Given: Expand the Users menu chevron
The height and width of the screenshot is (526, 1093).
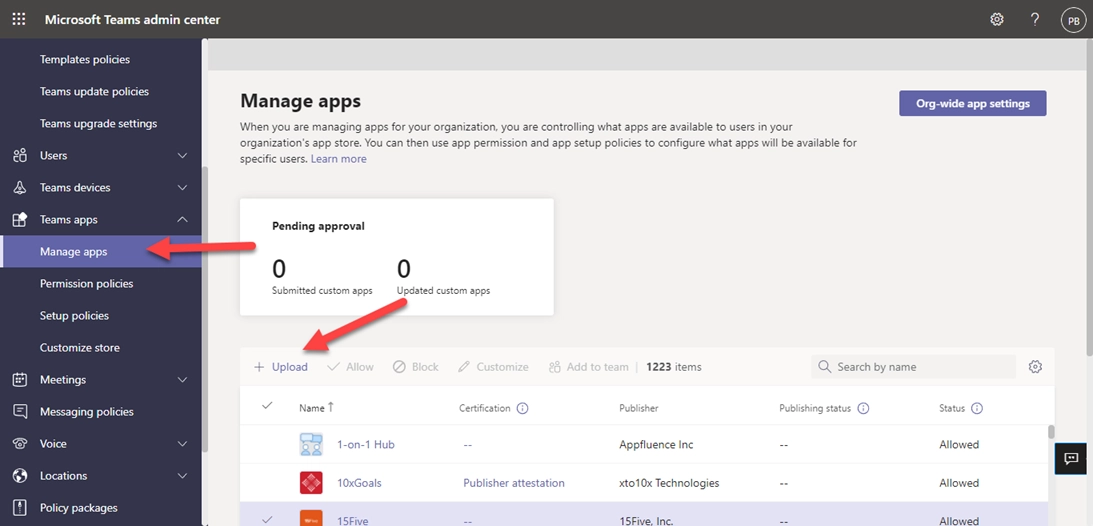Looking at the screenshot, I should click(x=183, y=155).
